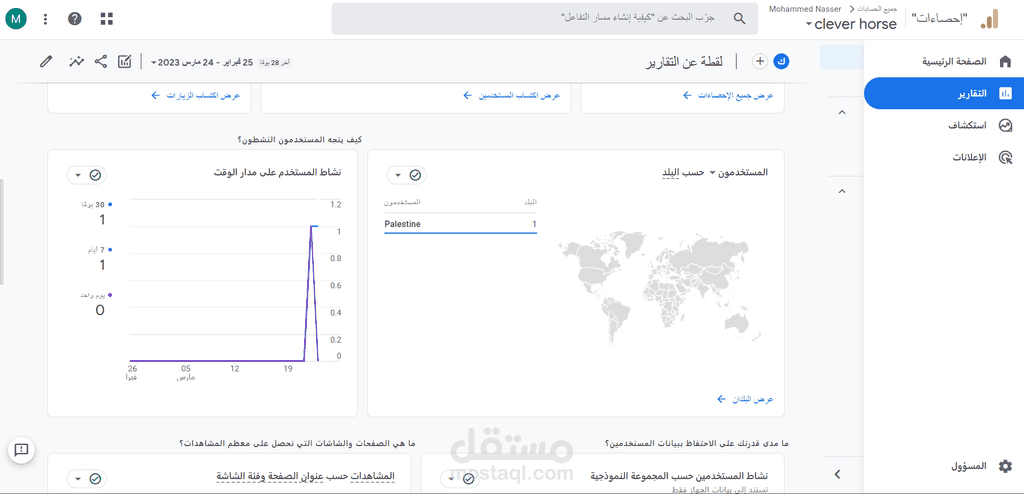Click the explore compass icon in the sidebar
The height and width of the screenshot is (494, 1024).
1005,125
